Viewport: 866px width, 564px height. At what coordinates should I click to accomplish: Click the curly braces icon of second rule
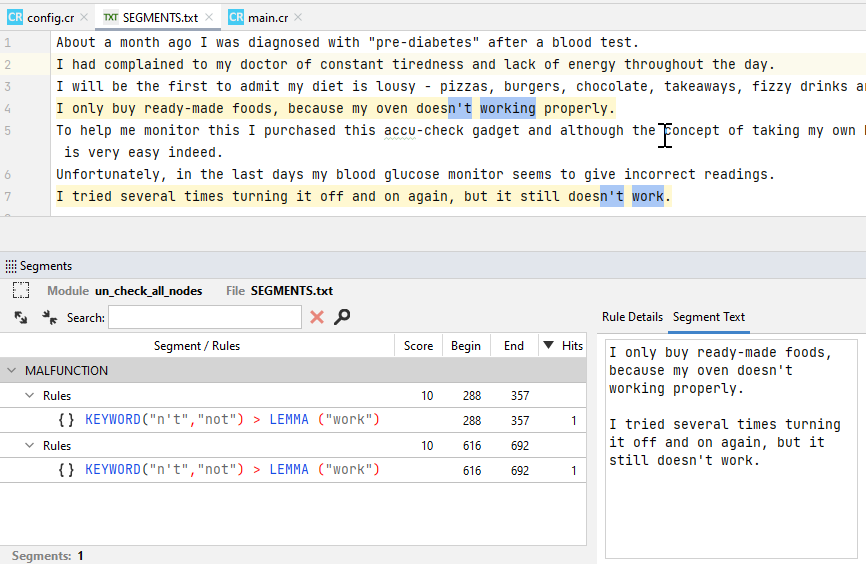[67, 470]
